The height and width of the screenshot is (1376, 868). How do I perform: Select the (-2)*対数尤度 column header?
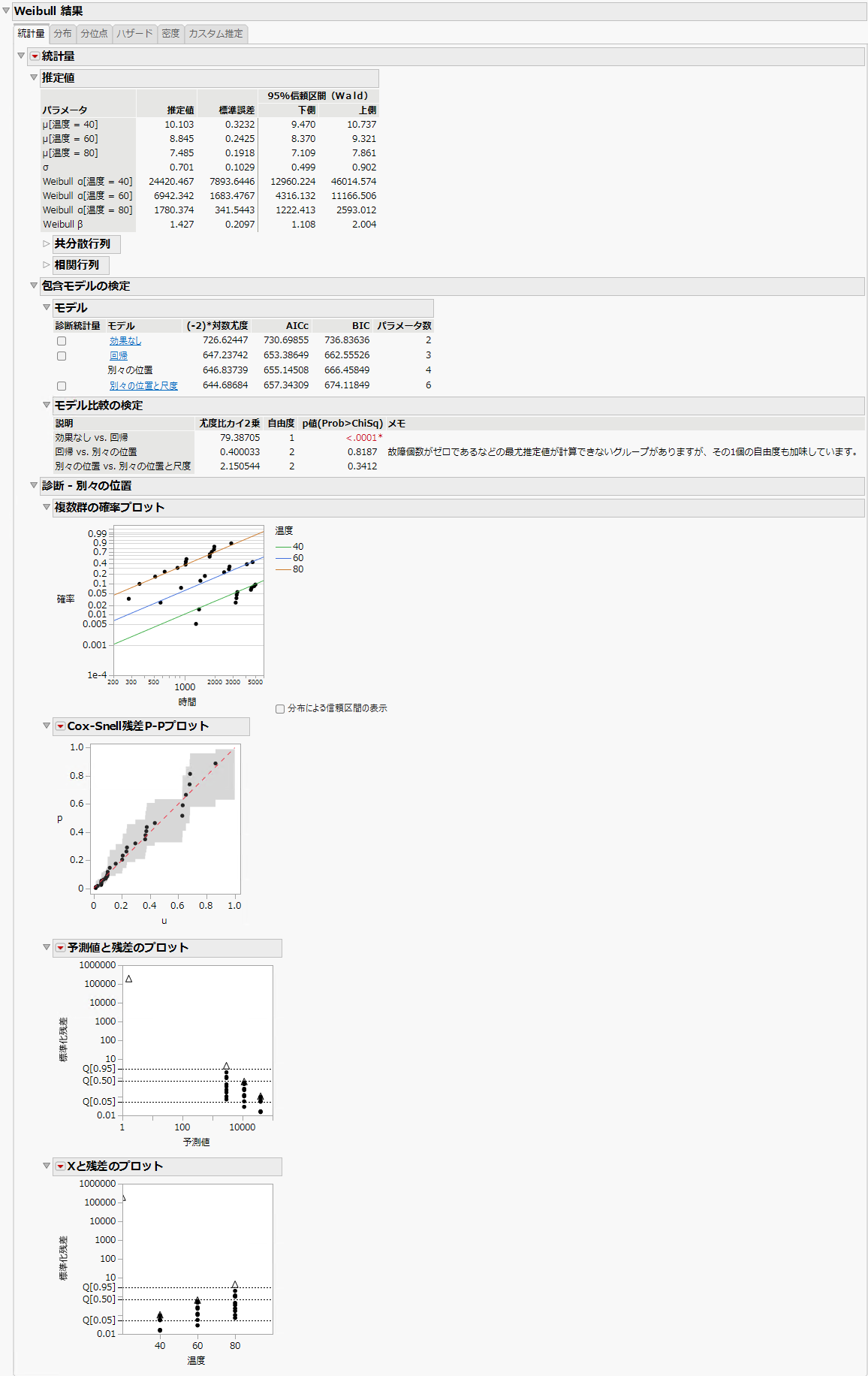[218, 326]
